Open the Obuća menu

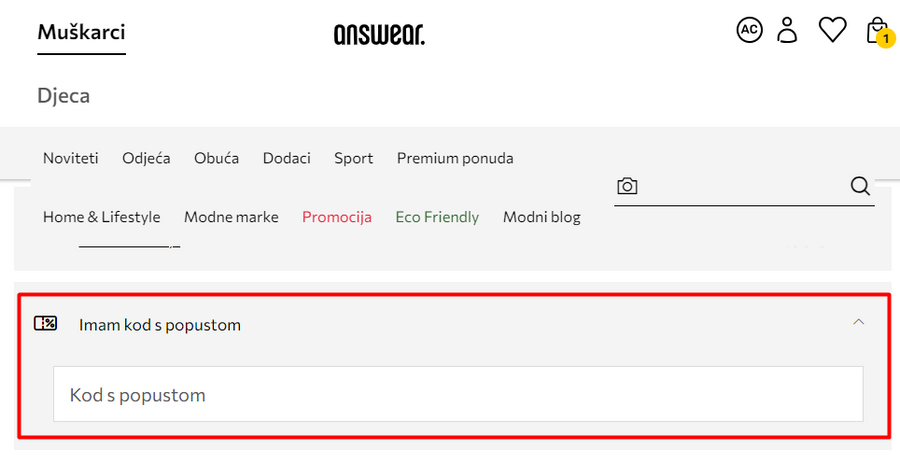tap(217, 158)
